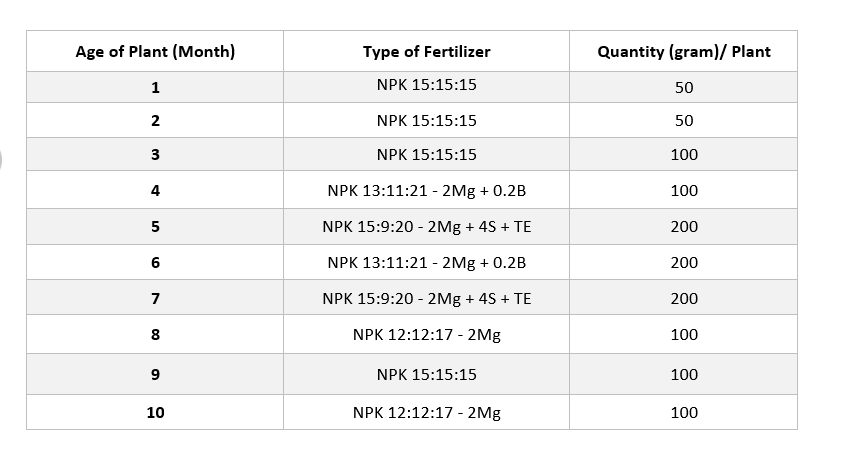Select the month 1 age cell
Image resolution: width=842 pixels, height=462 pixels.
click(155, 87)
